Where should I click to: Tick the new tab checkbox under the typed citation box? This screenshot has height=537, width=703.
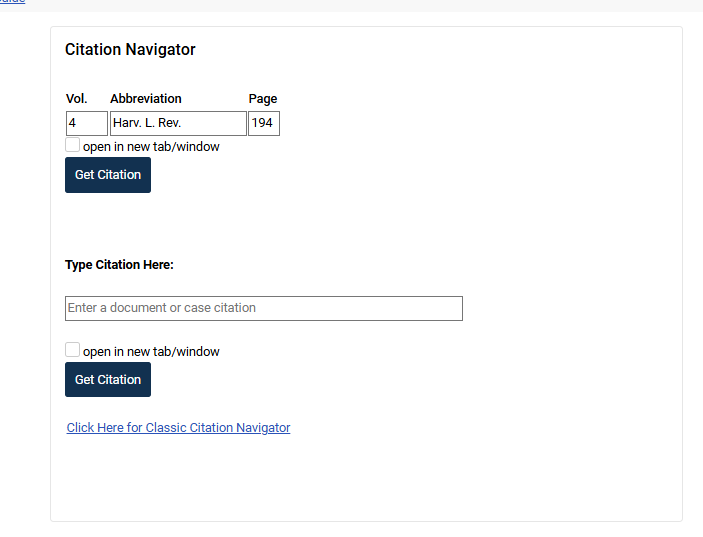click(72, 350)
